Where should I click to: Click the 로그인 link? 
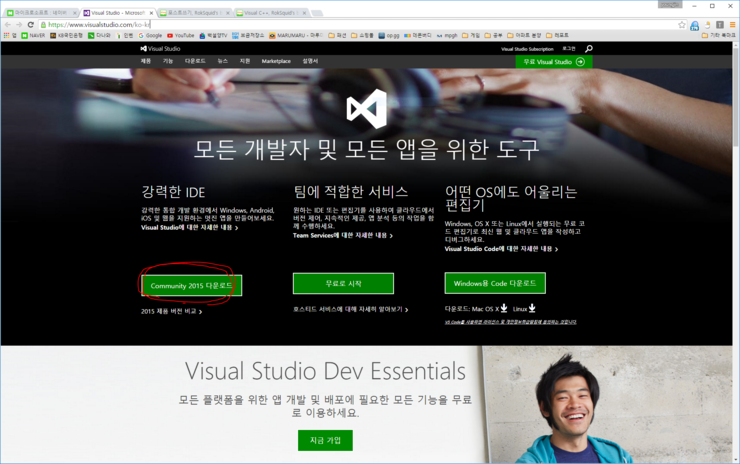click(569, 49)
